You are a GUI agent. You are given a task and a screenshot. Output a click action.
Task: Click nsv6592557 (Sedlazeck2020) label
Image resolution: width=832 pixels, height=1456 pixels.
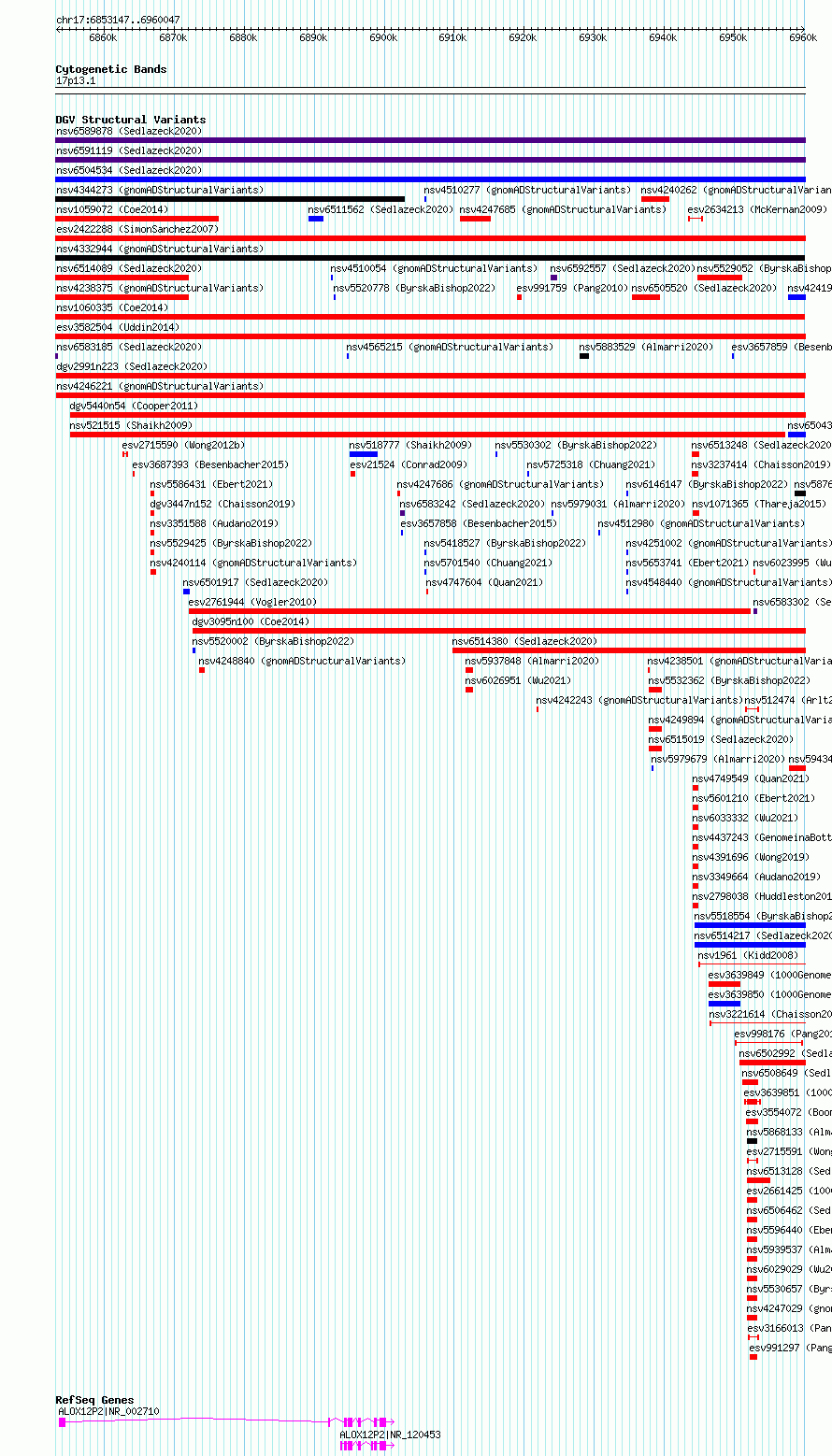coord(623,268)
